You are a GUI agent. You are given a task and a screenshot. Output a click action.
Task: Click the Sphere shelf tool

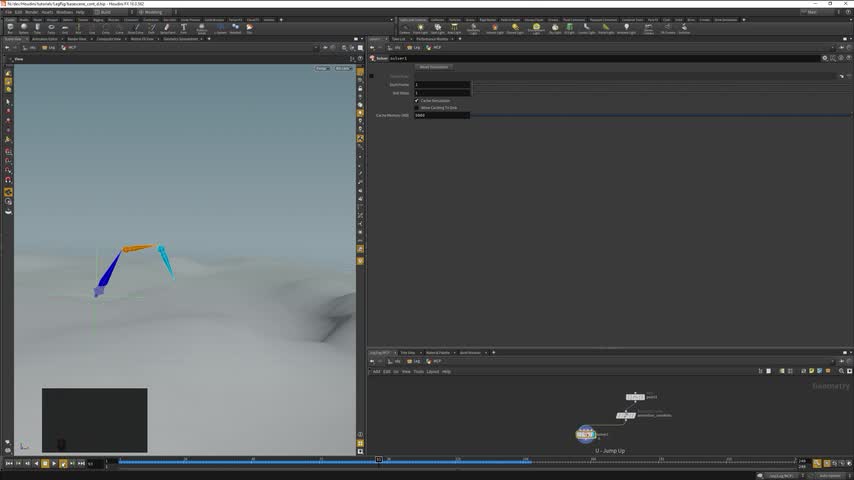(23, 28)
